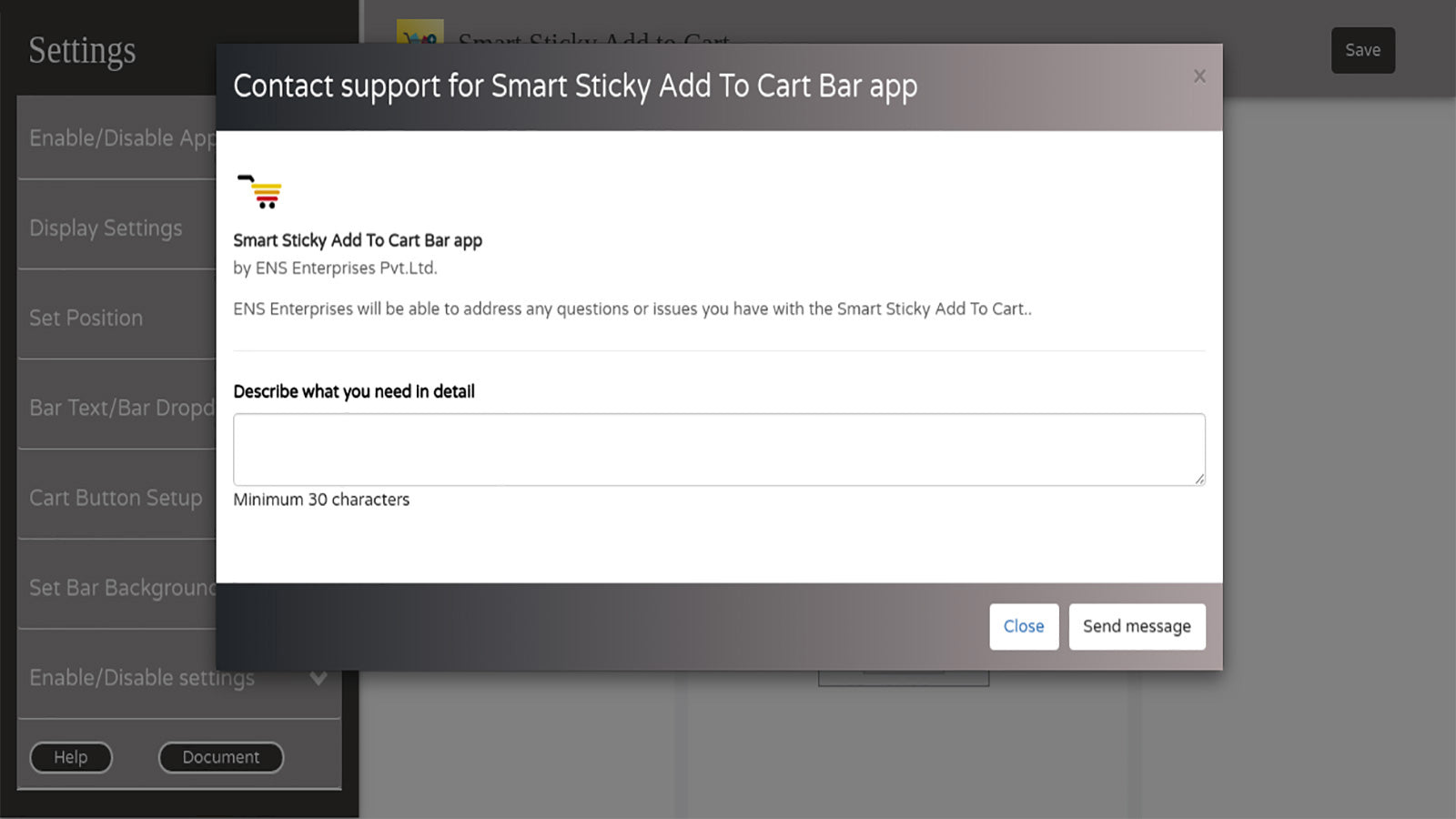View the app Document

220,757
